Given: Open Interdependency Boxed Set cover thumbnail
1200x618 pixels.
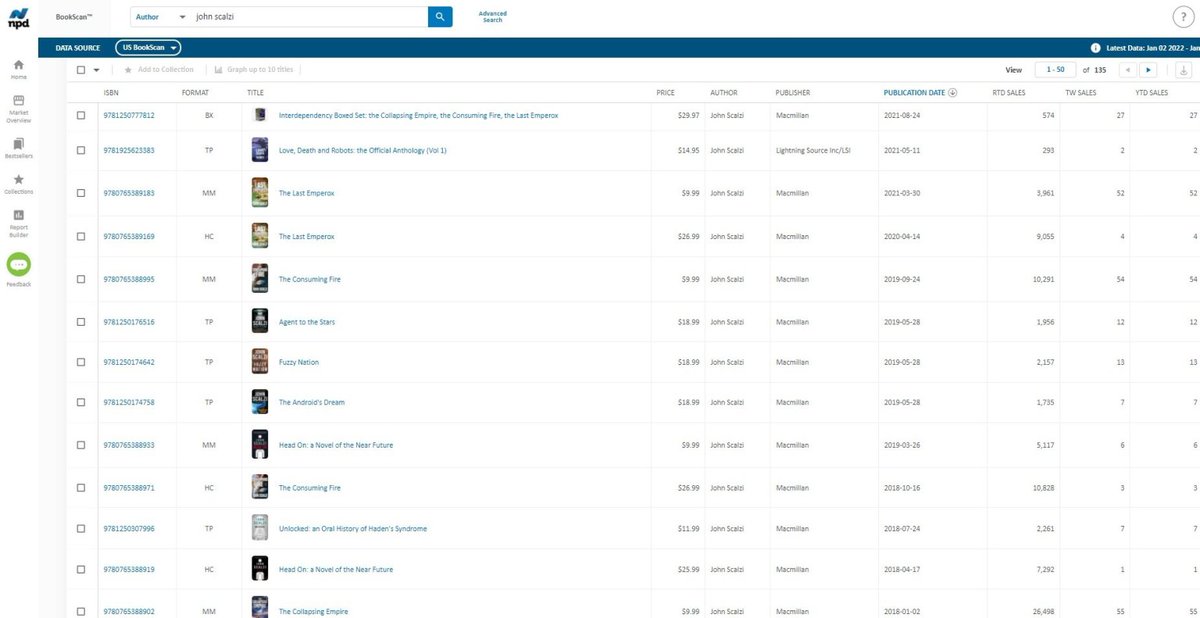Looking at the screenshot, I should [260, 115].
